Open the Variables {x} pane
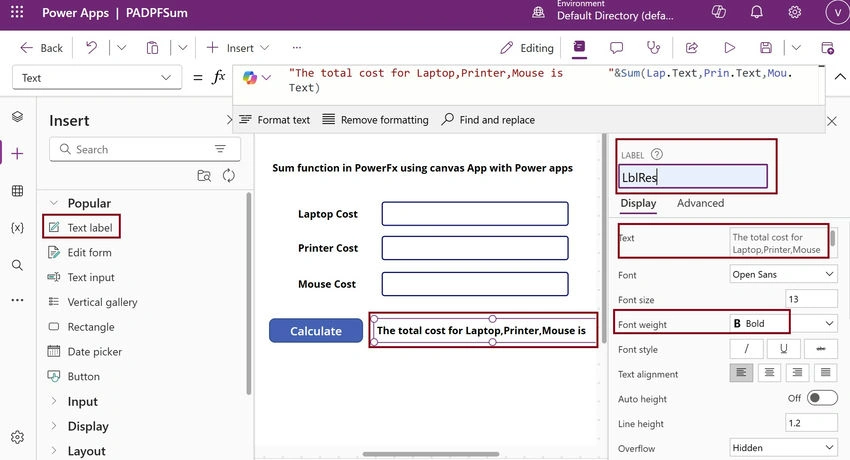The width and height of the screenshot is (850, 460). (17, 228)
